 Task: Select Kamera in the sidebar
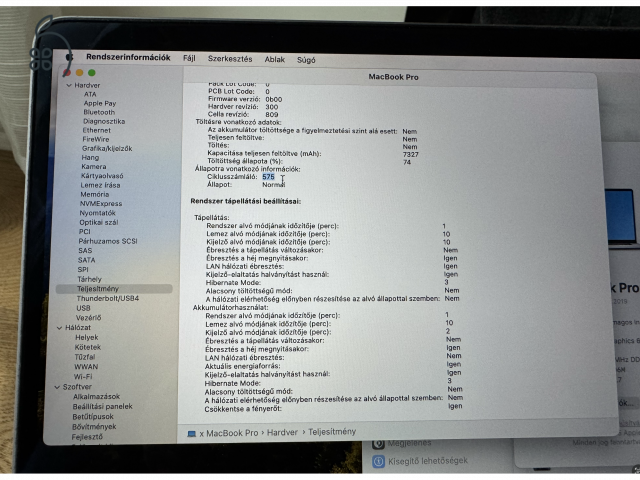pos(94,167)
